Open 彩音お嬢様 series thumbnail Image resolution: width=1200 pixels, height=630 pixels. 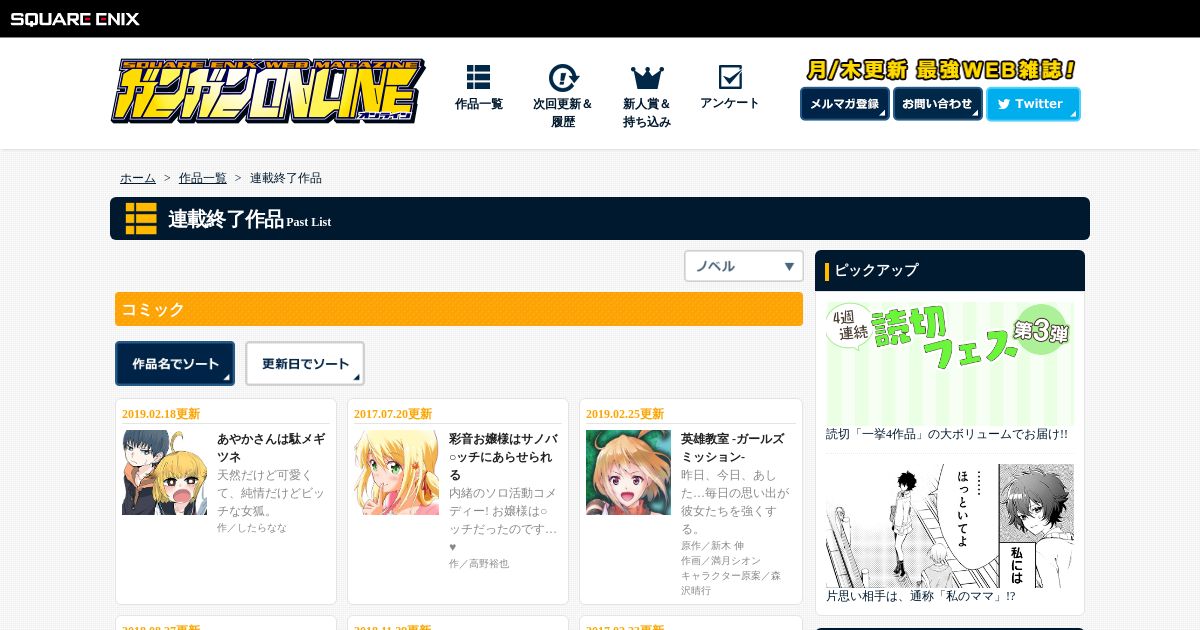pos(396,473)
